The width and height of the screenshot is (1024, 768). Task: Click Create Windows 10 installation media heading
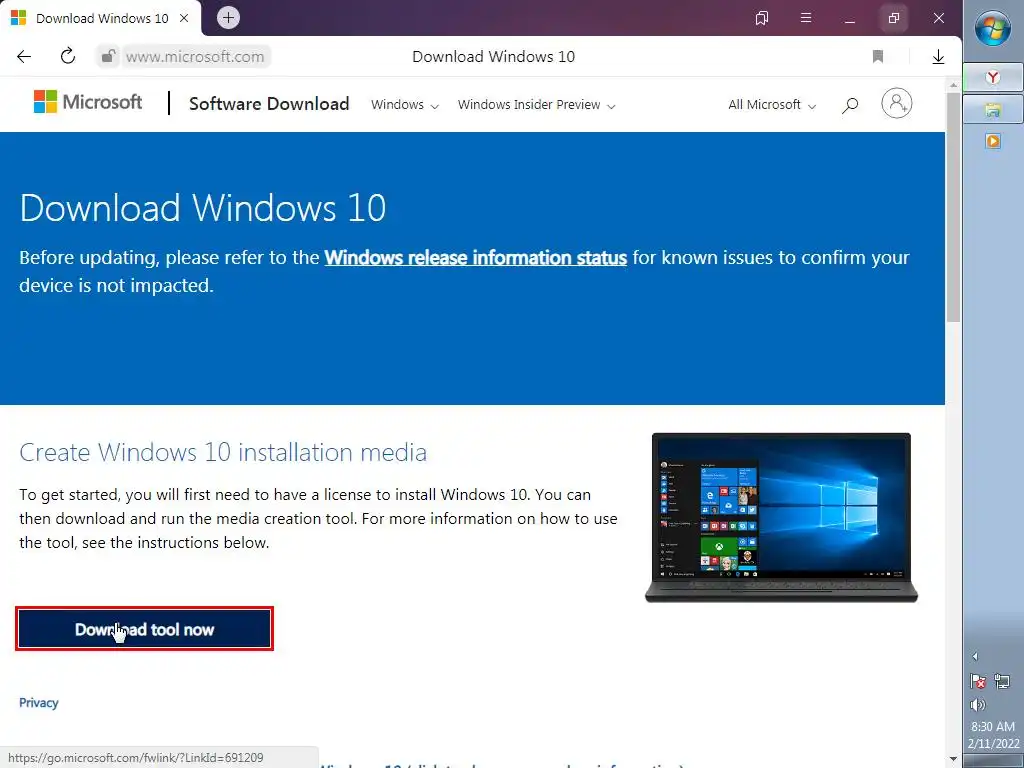point(223,452)
